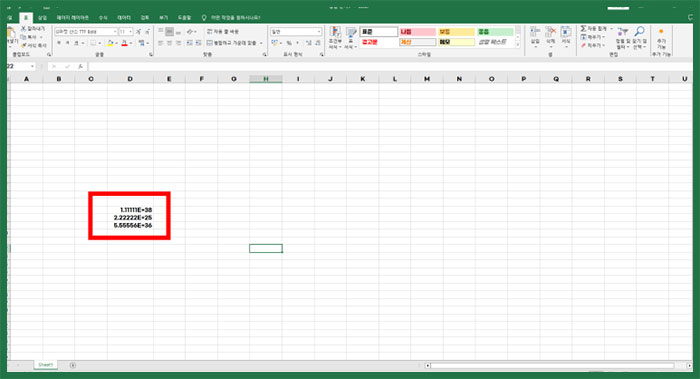Viewport: 700px width, 379px height.
Task: Expand the cell styles gallery
Action: 518,45
